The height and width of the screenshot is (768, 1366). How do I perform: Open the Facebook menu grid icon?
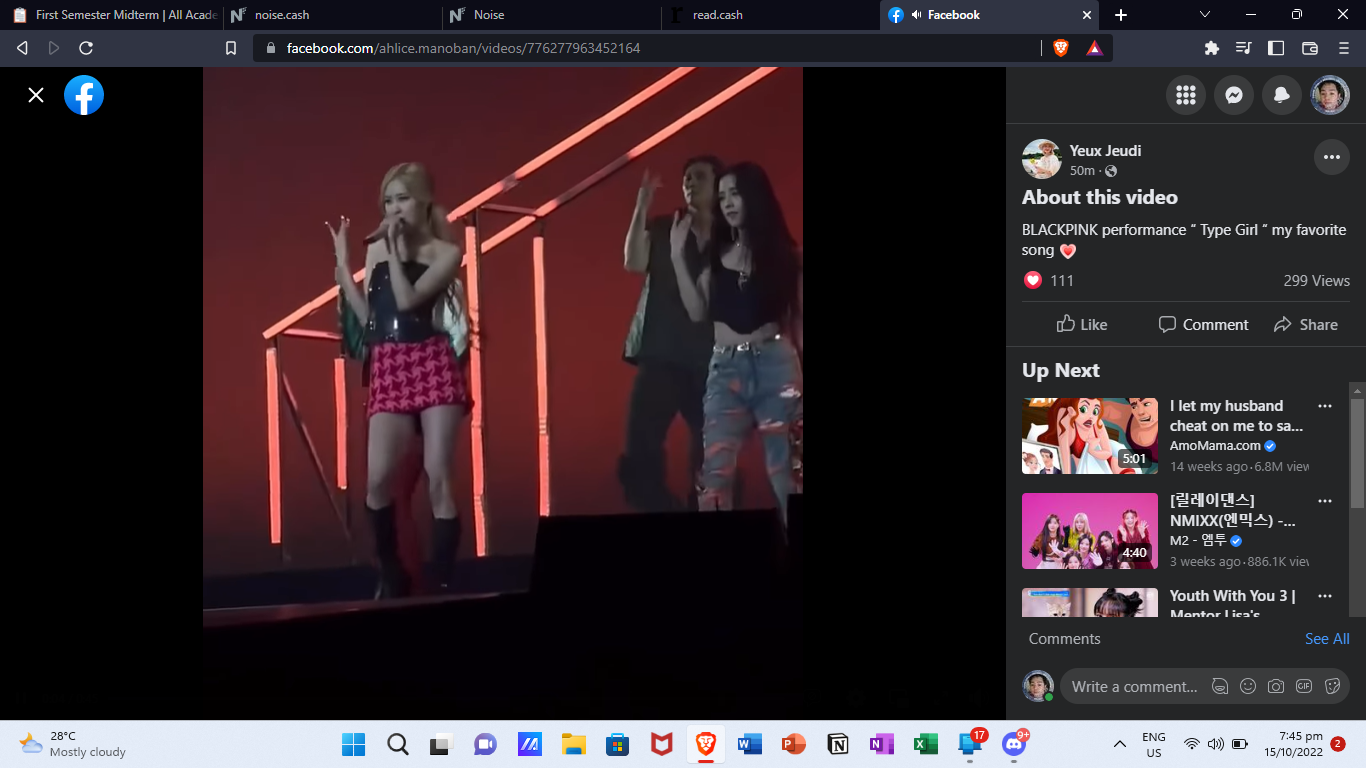coord(1186,95)
